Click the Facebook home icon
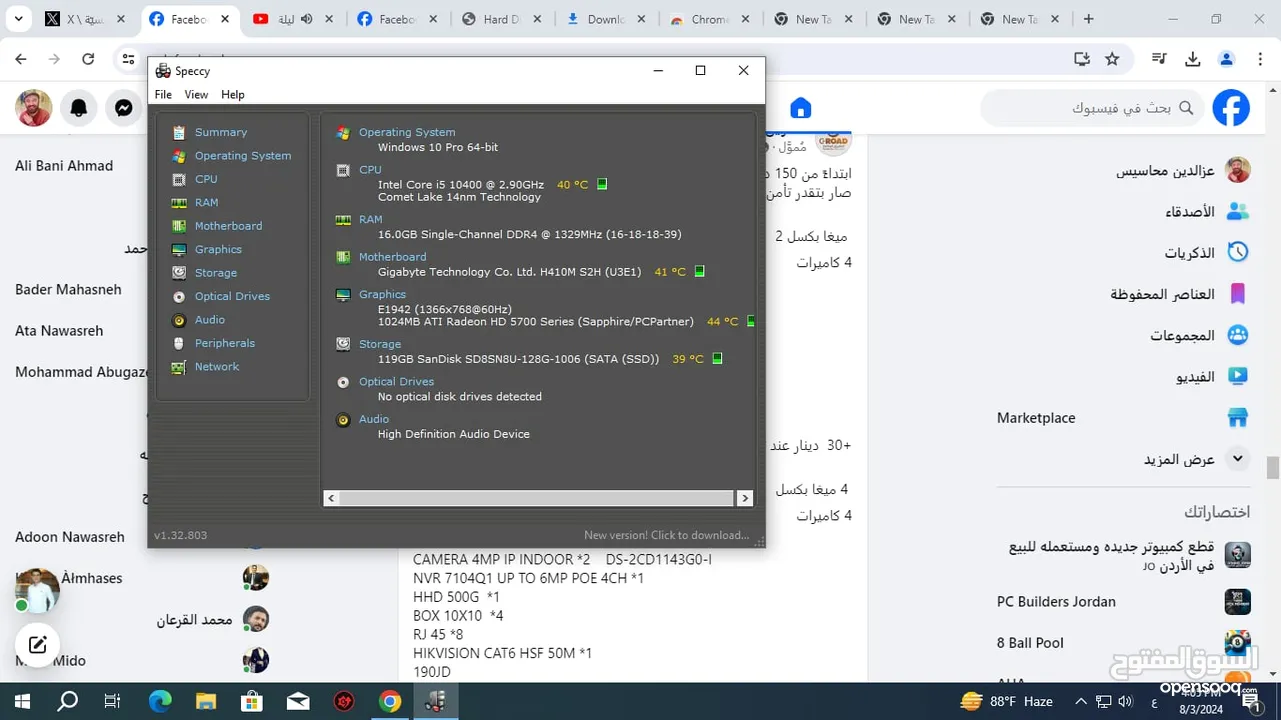The height and width of the screenshot is (720, 1281). point(800,108)
